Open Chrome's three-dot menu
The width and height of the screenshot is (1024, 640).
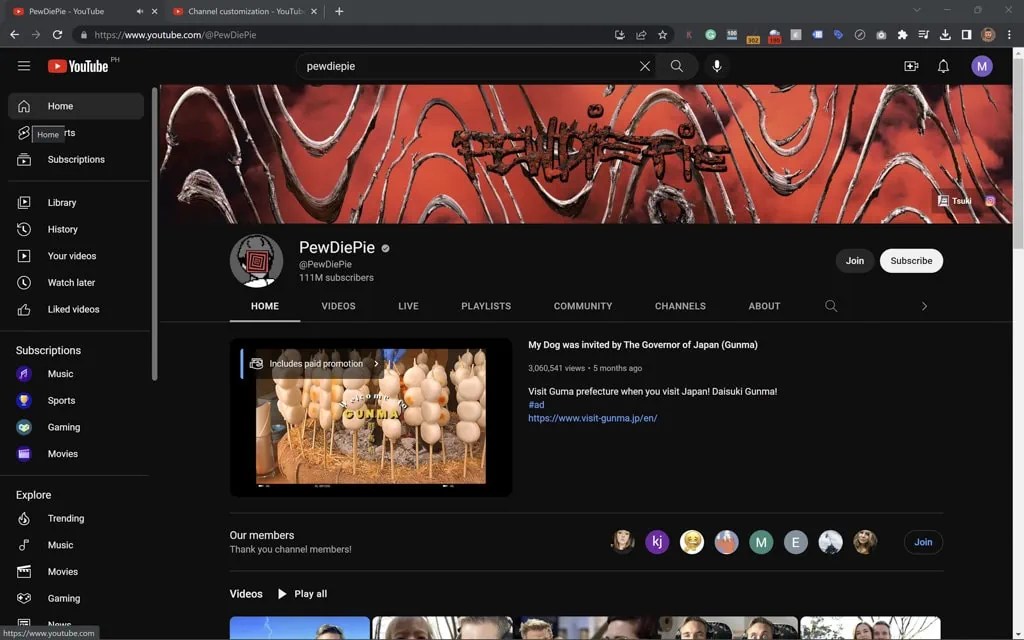click(x=1011, y=34)
